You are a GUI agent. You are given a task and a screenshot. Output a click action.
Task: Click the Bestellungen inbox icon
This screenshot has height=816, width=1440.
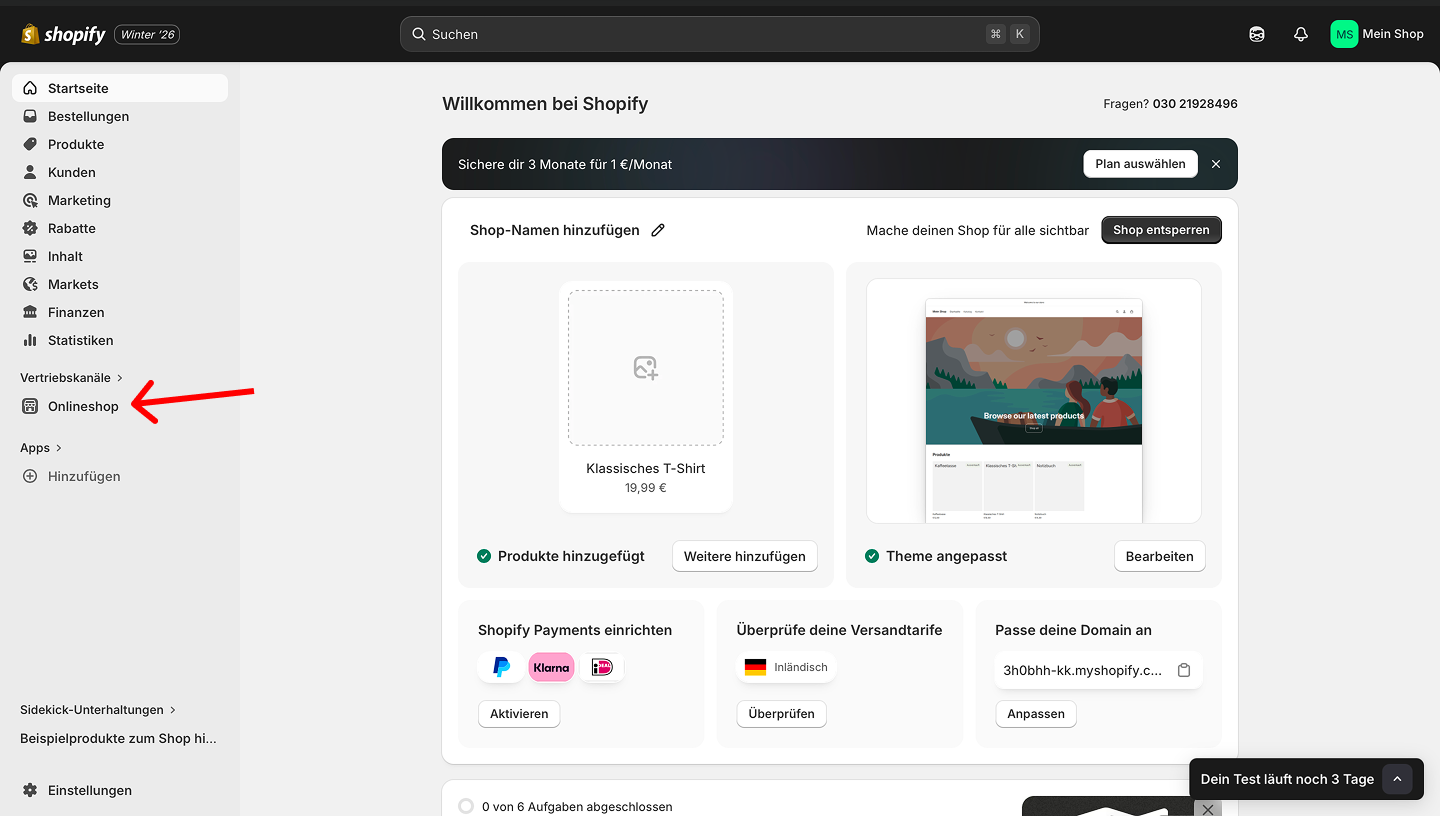[x=30, y=116]
